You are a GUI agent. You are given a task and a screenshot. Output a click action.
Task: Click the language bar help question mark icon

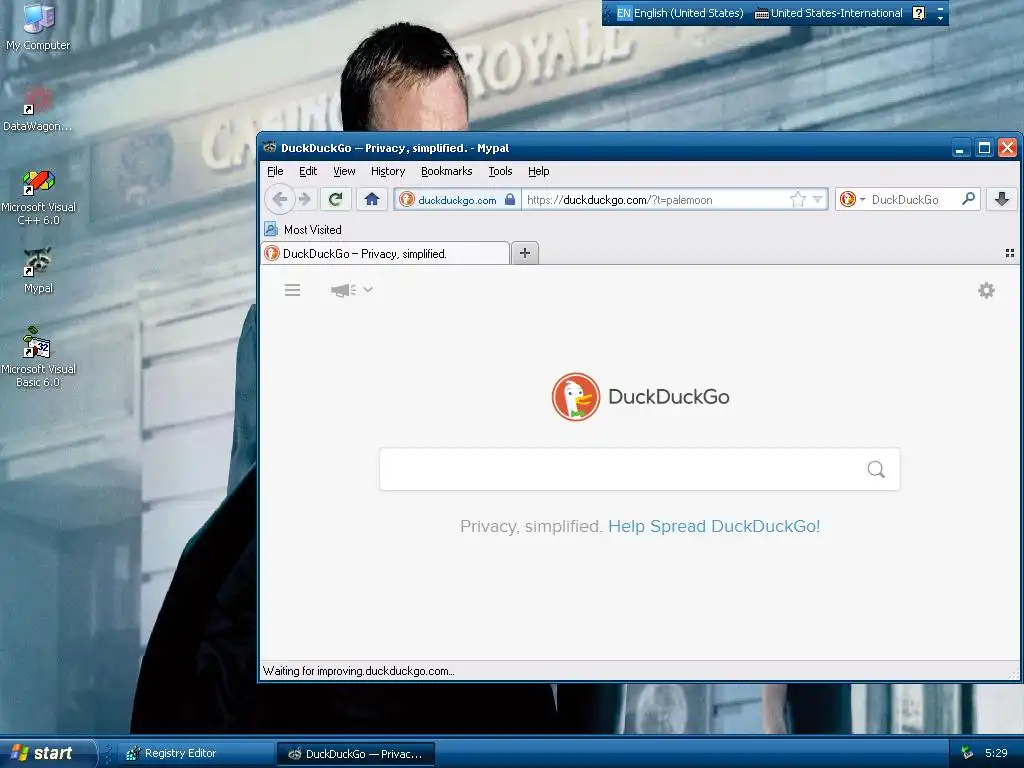tap(919, 13)
